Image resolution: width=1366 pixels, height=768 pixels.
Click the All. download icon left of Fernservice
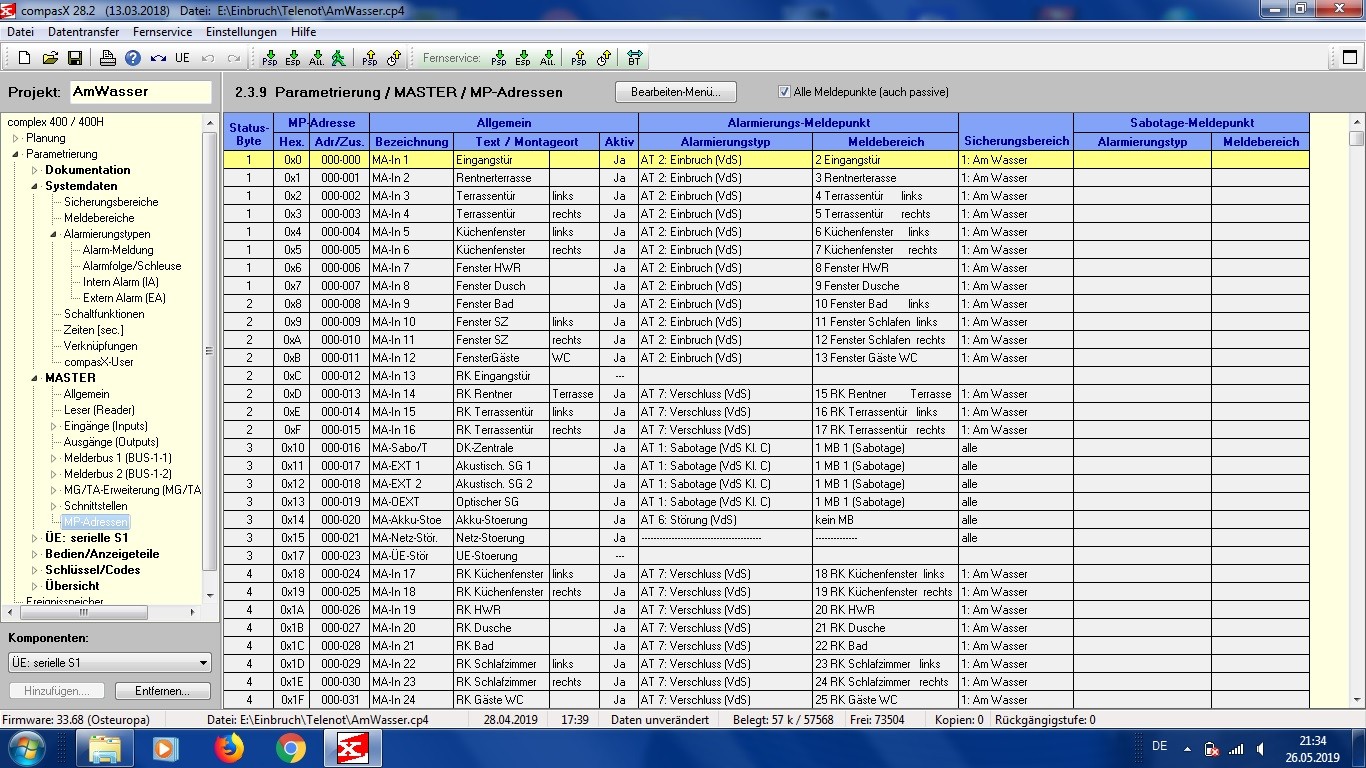point(317,58)
